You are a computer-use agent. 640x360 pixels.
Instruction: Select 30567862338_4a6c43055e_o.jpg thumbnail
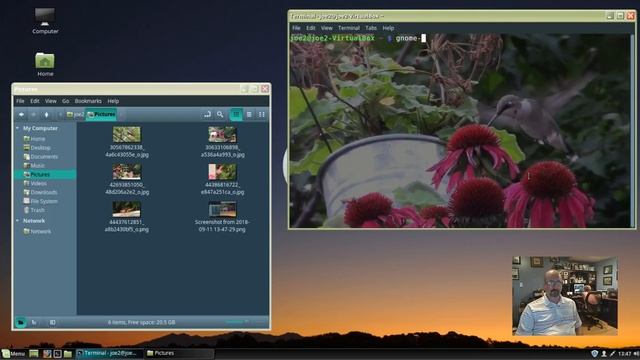[x=127, y=134]
